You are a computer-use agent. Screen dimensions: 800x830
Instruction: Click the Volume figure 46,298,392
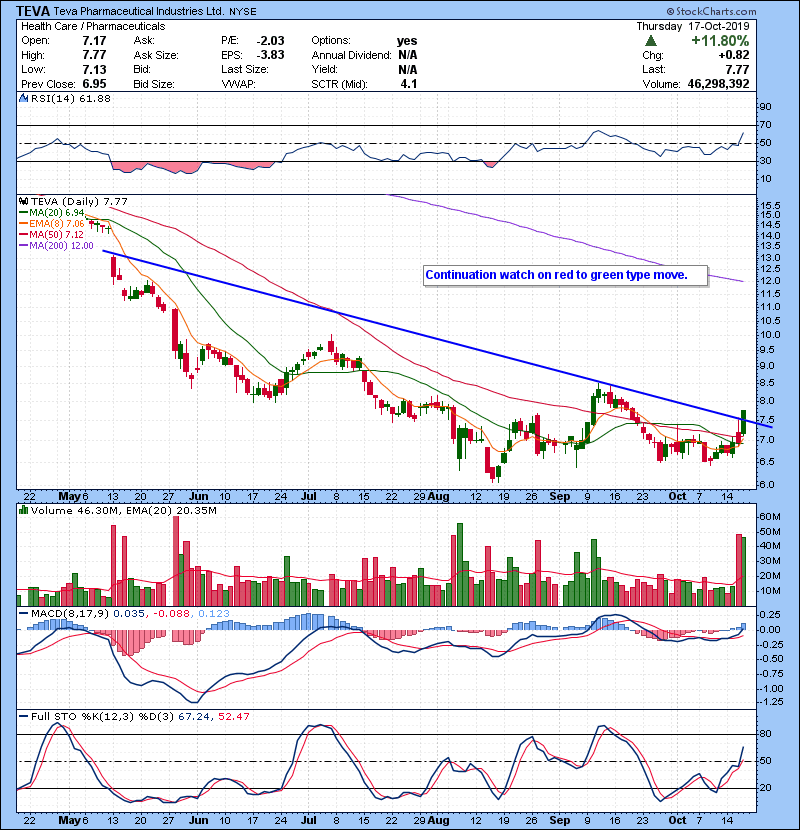(718, 84)
